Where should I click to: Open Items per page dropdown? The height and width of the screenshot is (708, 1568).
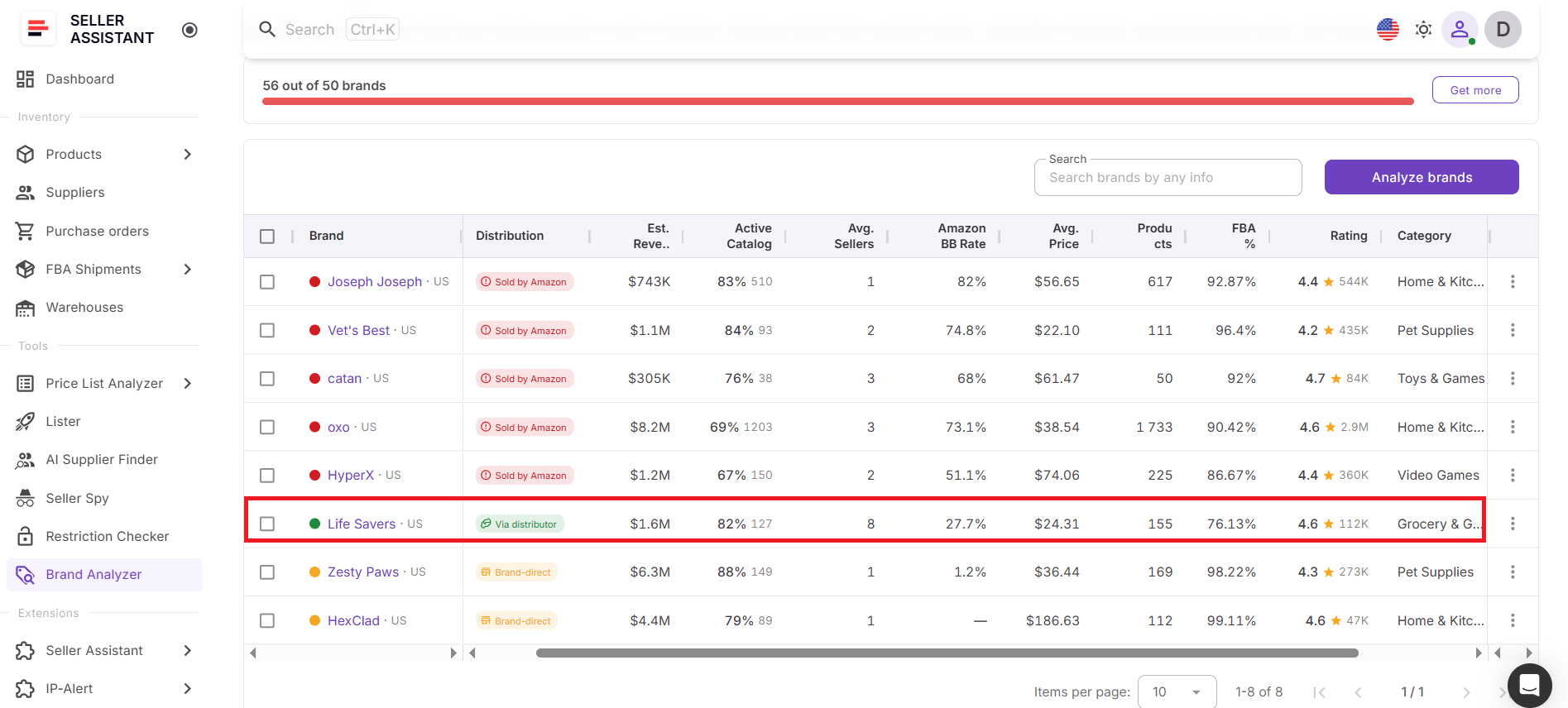[1177, 692]
